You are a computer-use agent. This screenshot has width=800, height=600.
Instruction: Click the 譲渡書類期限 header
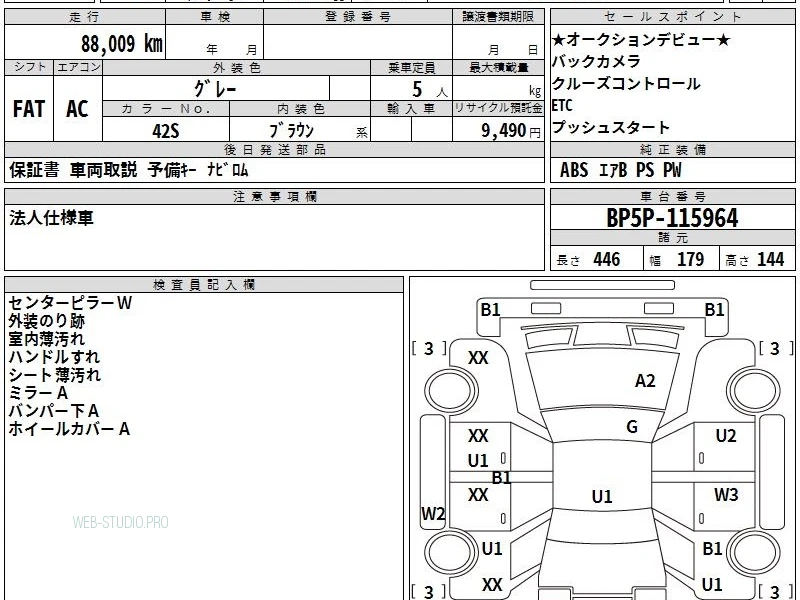click(x=498, y=17)
